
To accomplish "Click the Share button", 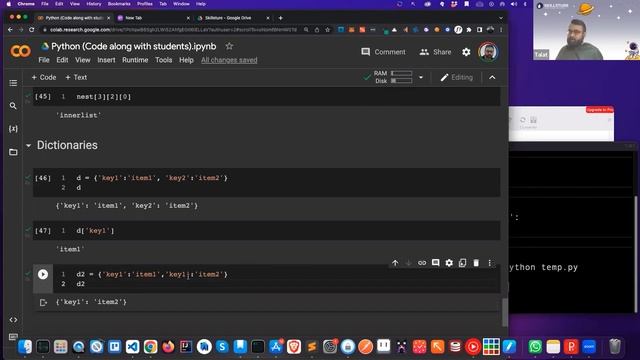I will (x=435, y=52).
